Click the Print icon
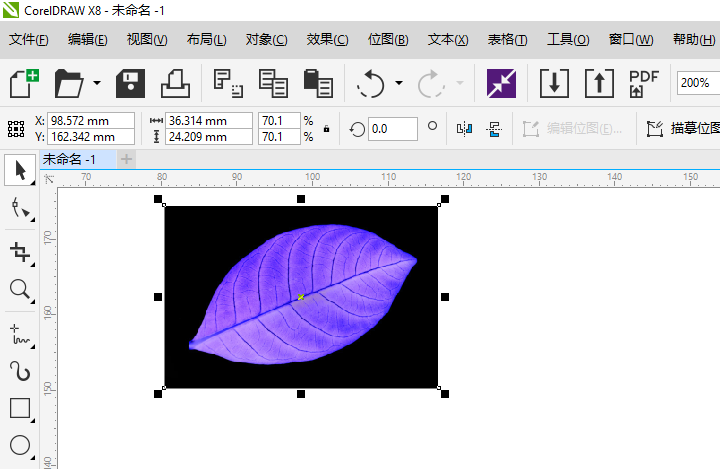The height and width of the screenshot is (469, 720). tap(175, 83)
